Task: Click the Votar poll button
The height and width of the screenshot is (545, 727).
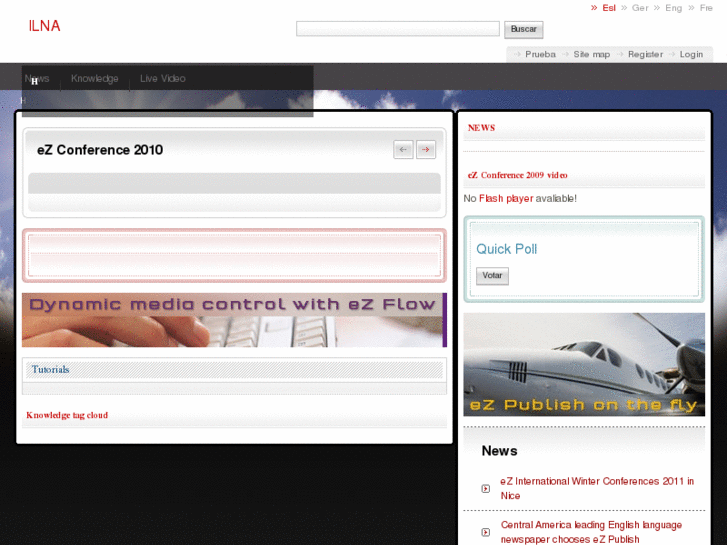Action: (x=492, y=276)
